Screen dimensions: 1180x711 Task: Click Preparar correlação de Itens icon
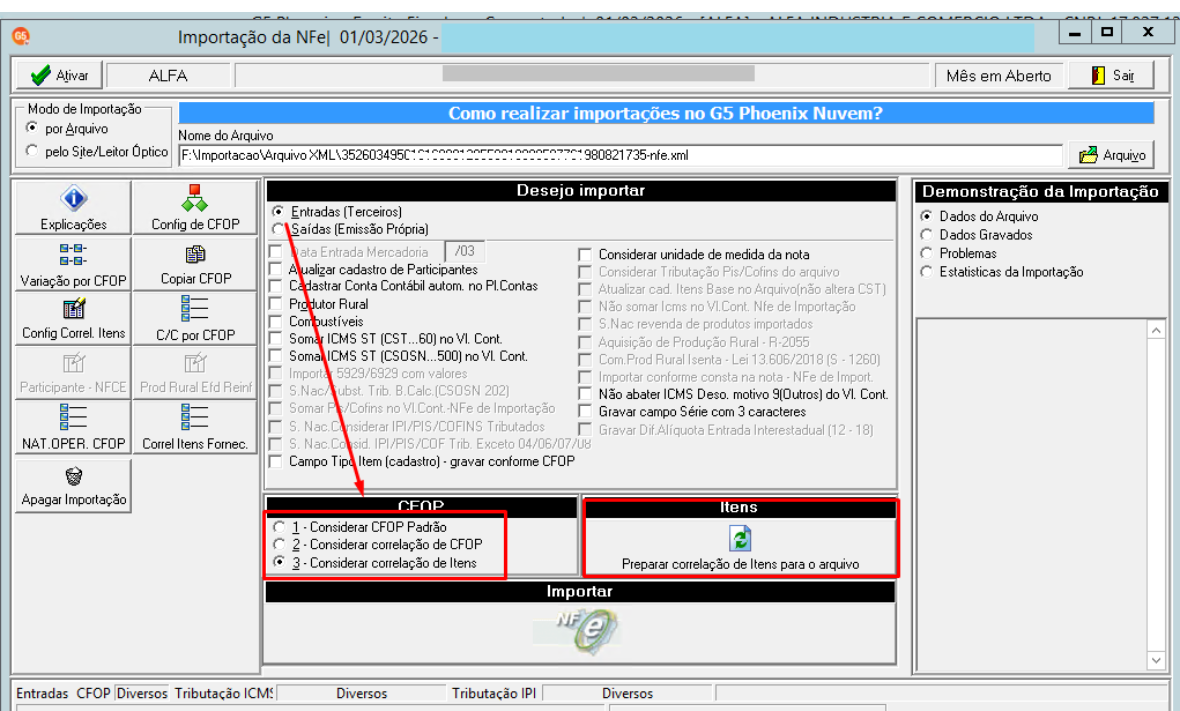[x=741, y=539]
